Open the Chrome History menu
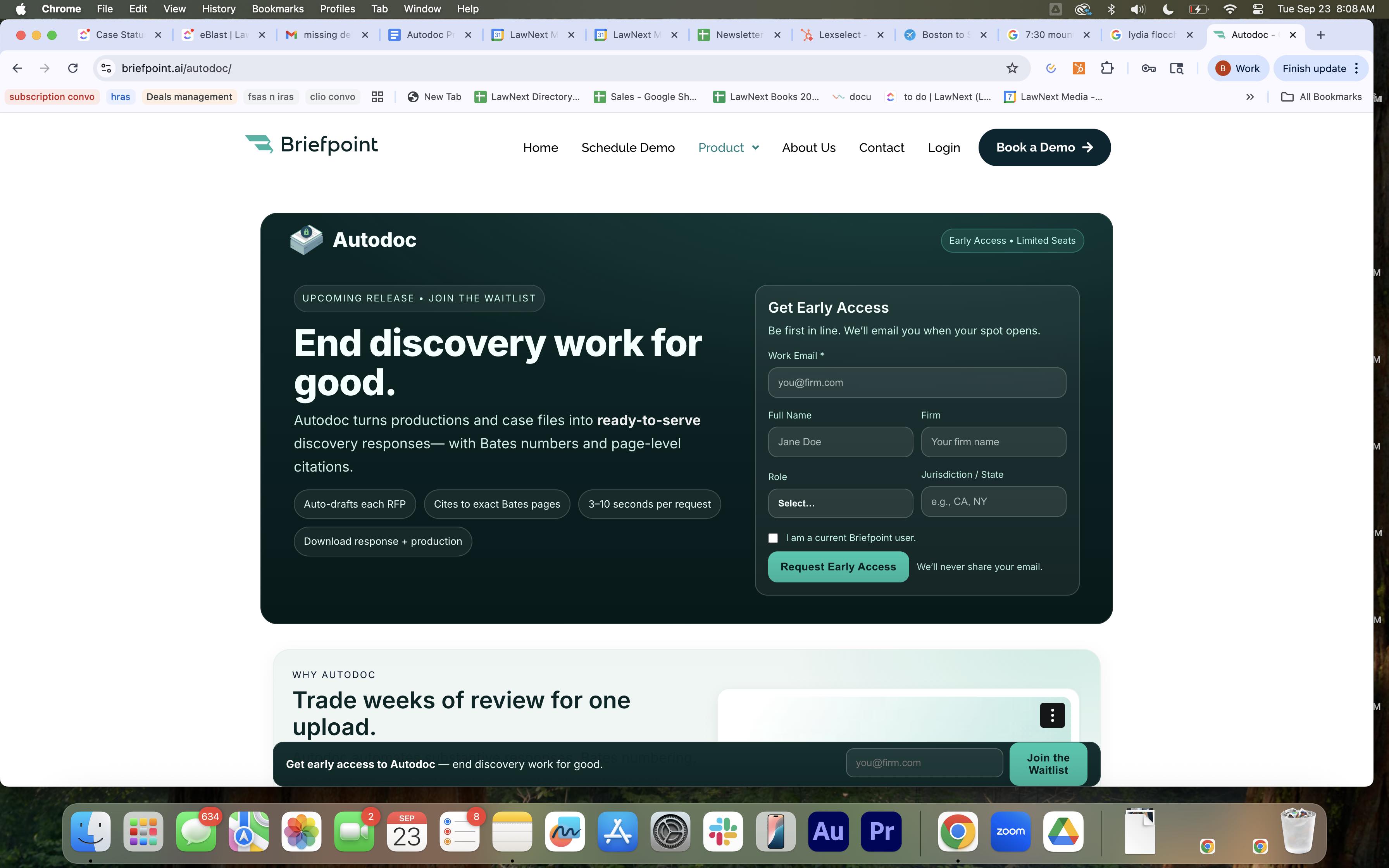Viewport: 1389px width, 868px height. (x=219, y=9)
